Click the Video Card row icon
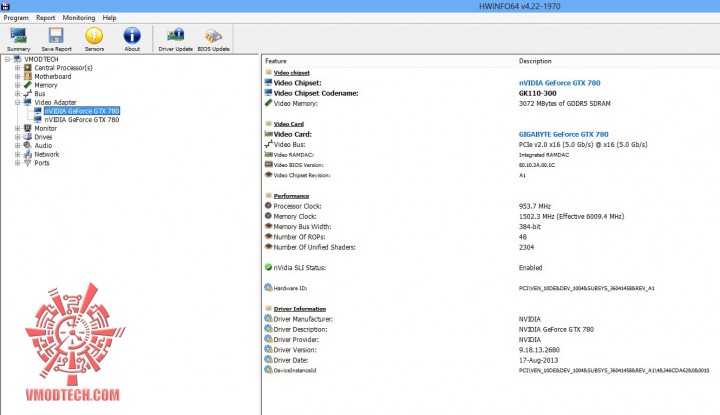This screenshot has width=720, height=415. (269, 134)
